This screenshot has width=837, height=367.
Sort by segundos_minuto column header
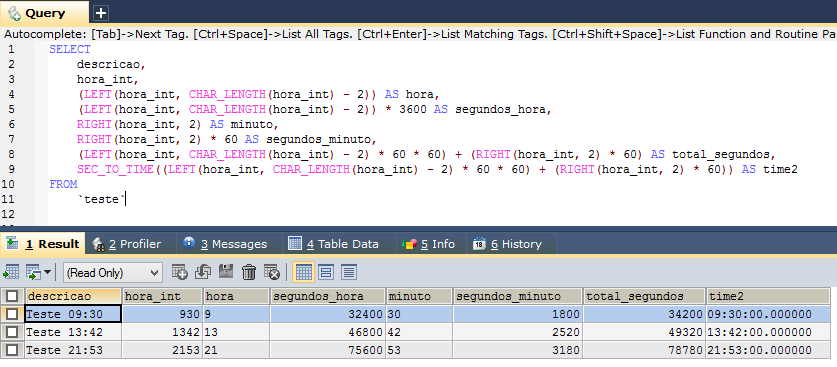click(518, 296)
